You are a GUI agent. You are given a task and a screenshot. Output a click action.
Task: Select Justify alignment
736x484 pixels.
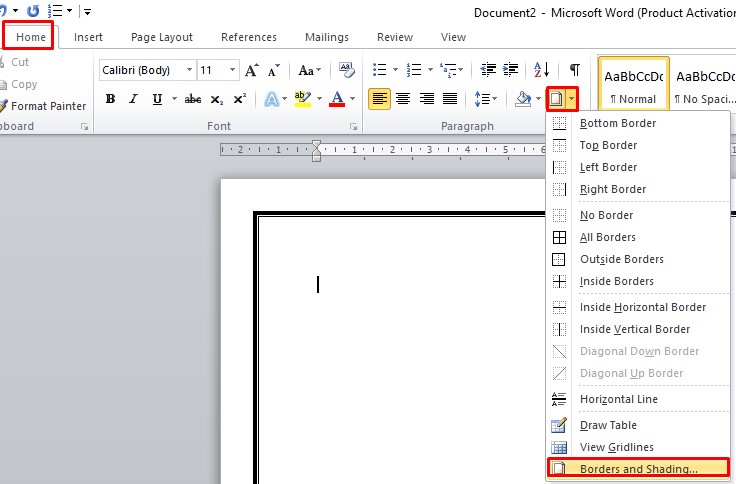pos(450,99)
